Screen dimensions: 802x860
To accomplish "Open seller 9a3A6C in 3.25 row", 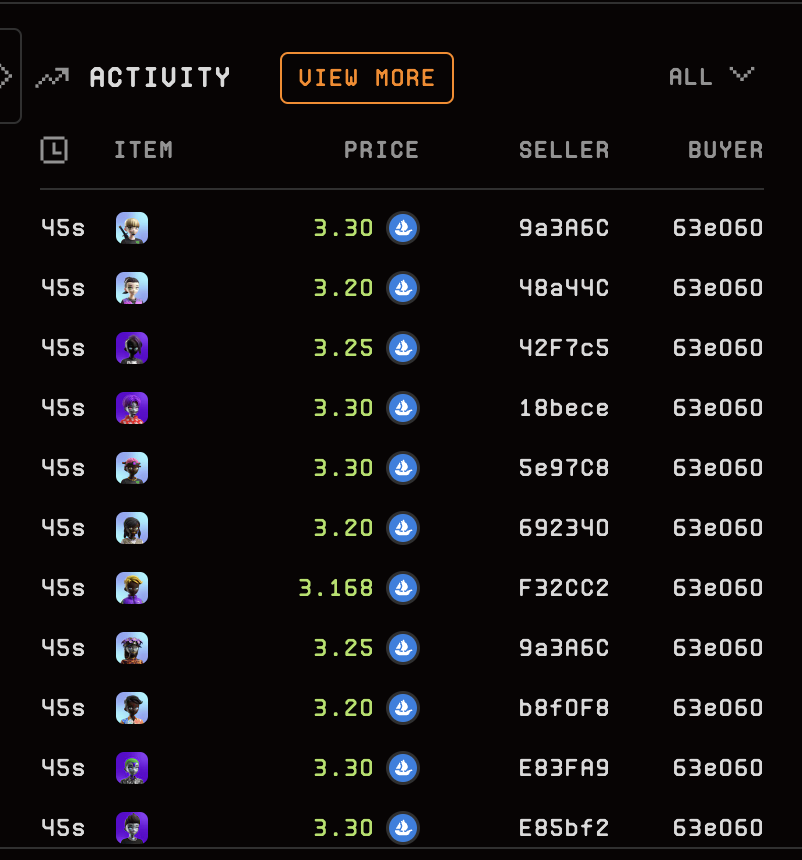I will [564, 648].
